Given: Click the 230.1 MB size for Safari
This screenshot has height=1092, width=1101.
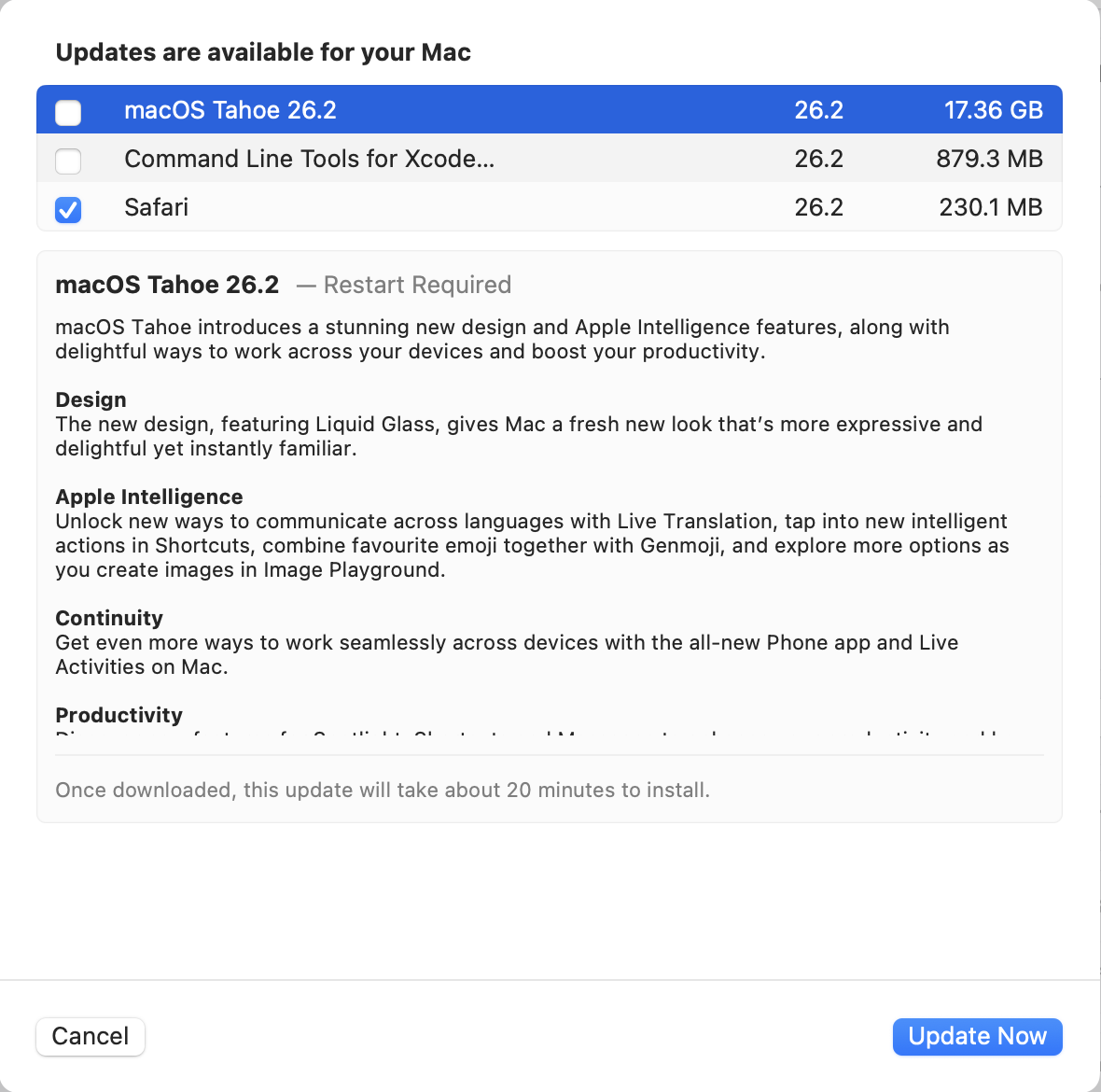Looking at the screenshot, I should click(990, 207).
